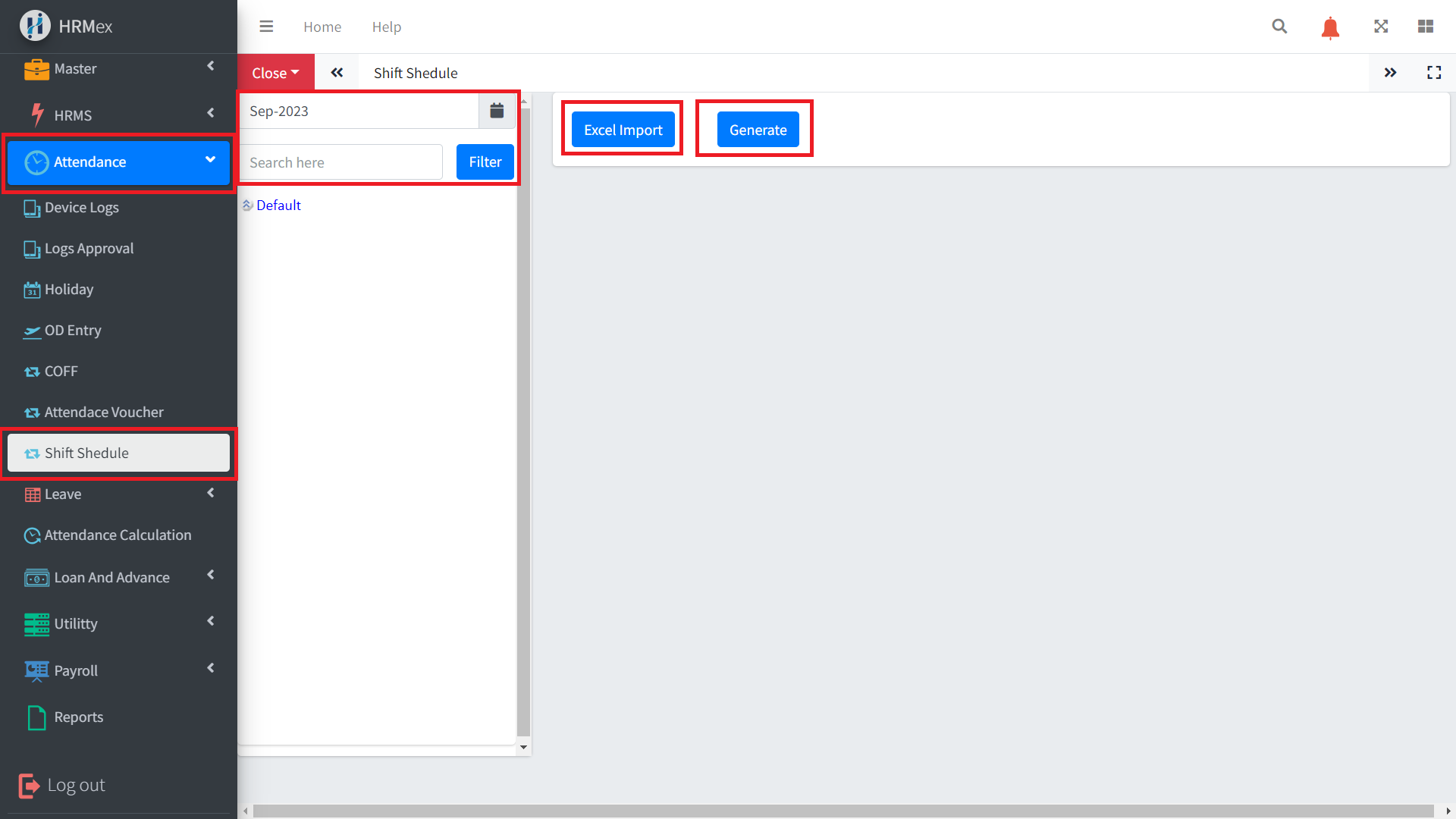
Task: Open the search magnifier icon
Action: click(x=1279, y=27)
